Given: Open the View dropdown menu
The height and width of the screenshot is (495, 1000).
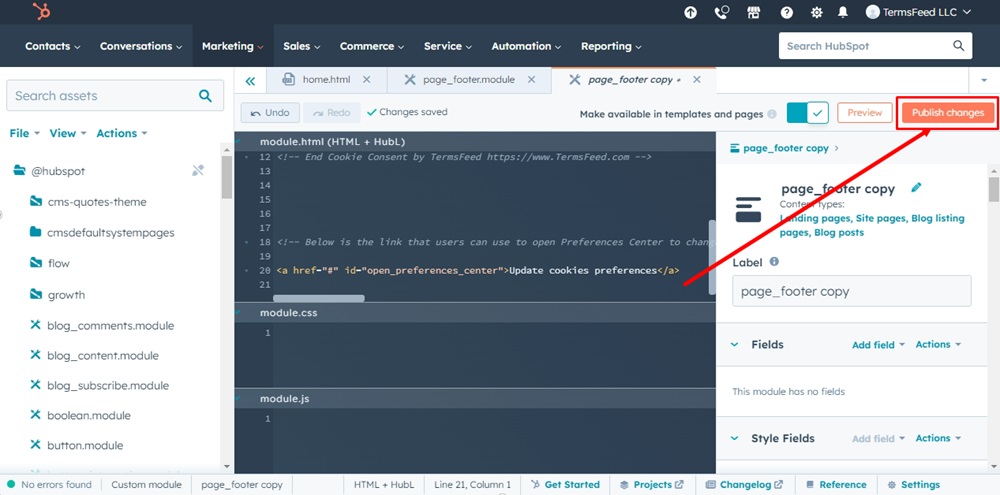Looking at the screenshot, I should click(68, 133).
